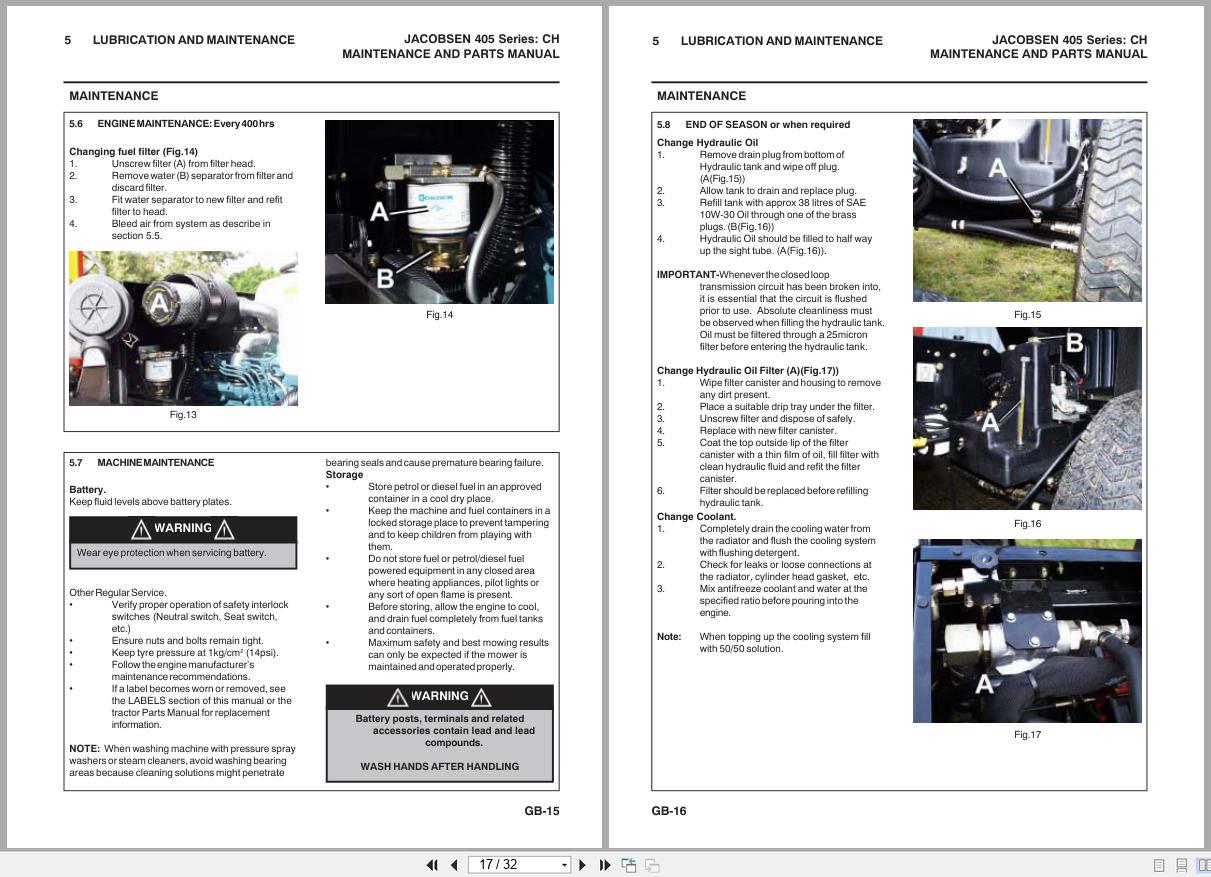The height and width of the screenshot is (877, 1211).
Task: Click the 'Fig.13' caption
Action: coord(183,415)
